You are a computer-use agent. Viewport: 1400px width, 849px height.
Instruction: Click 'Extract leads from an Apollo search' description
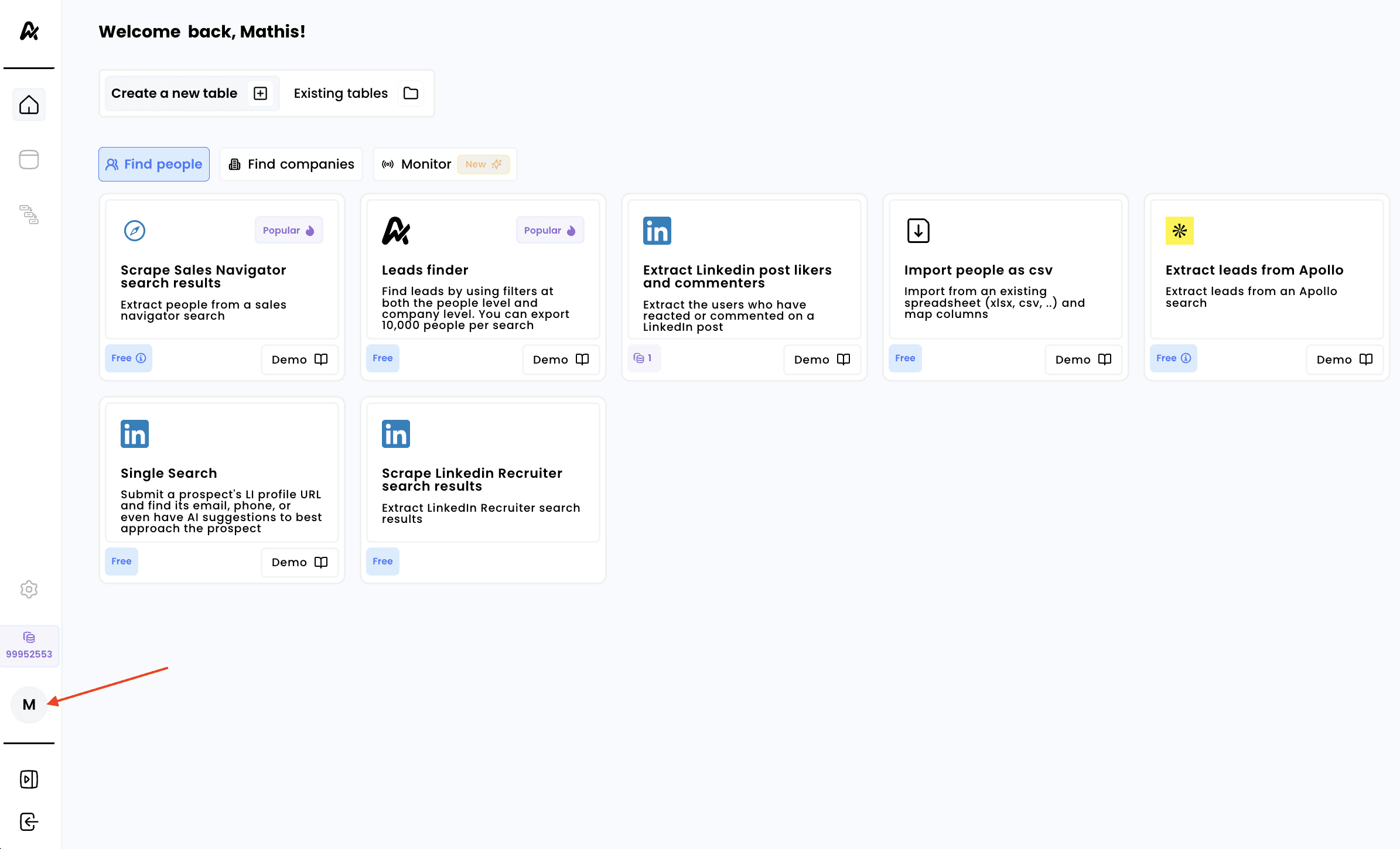(1251, 297)
